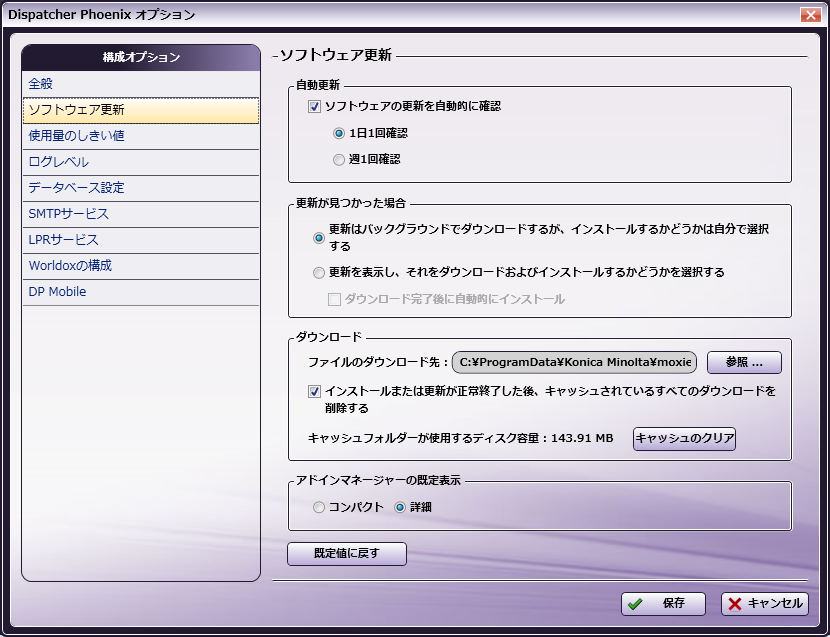Toggle delete cached downloads after install checkbox

click(314, 392)
